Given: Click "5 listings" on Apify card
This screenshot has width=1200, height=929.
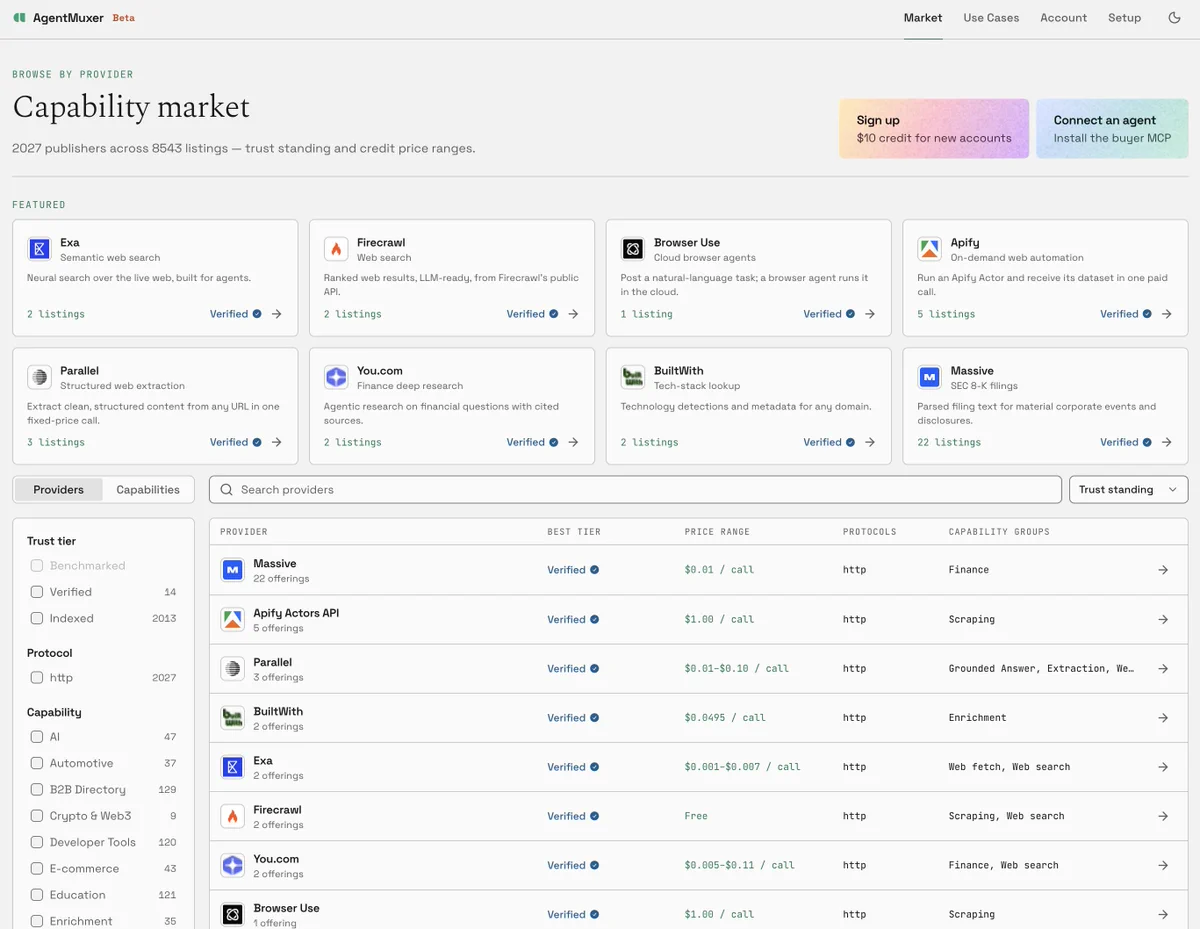Looking at the screenshot, I should pyautogui.click(x=946, y=314).
